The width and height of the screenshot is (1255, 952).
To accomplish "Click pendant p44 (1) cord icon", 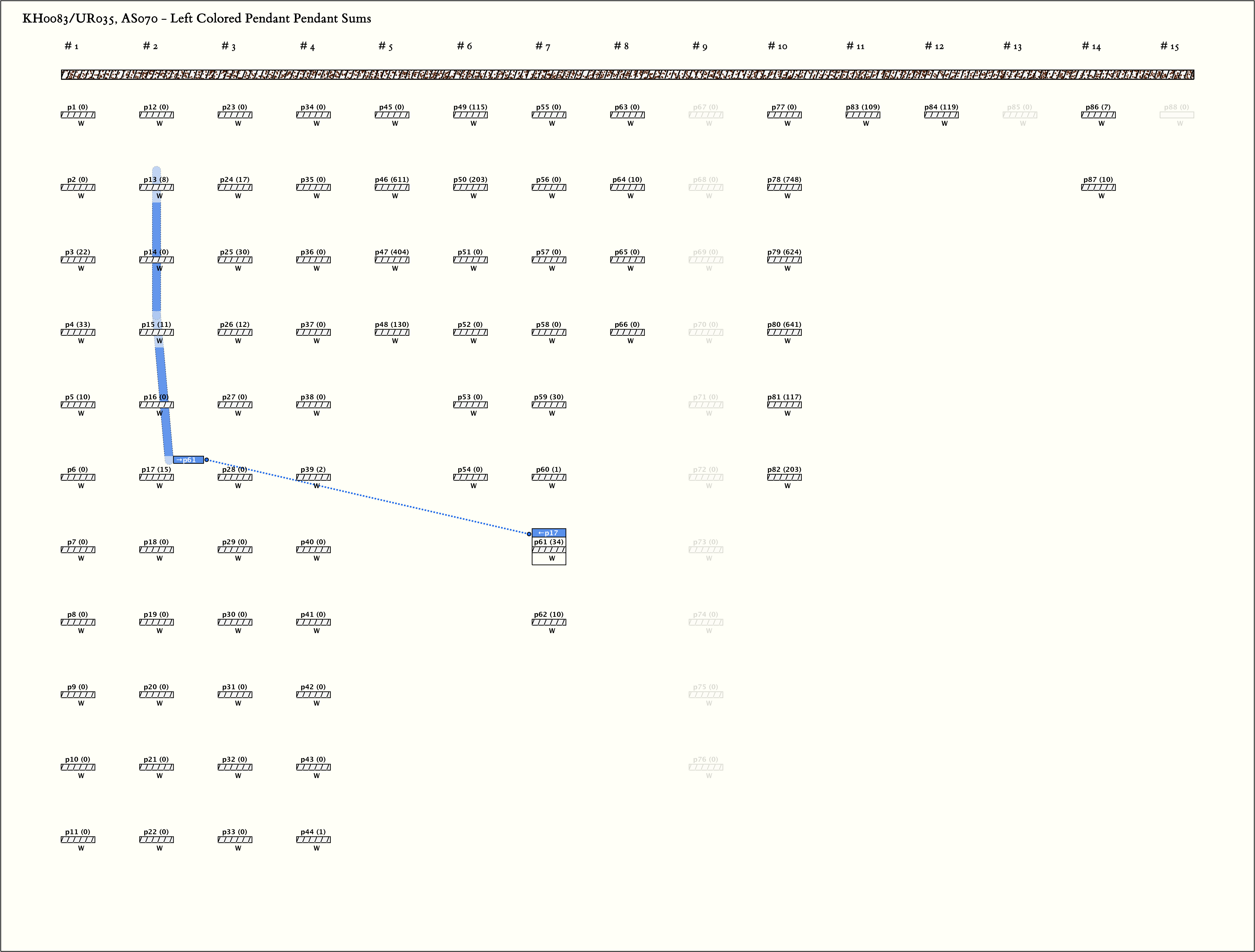I will pos(313,840).
